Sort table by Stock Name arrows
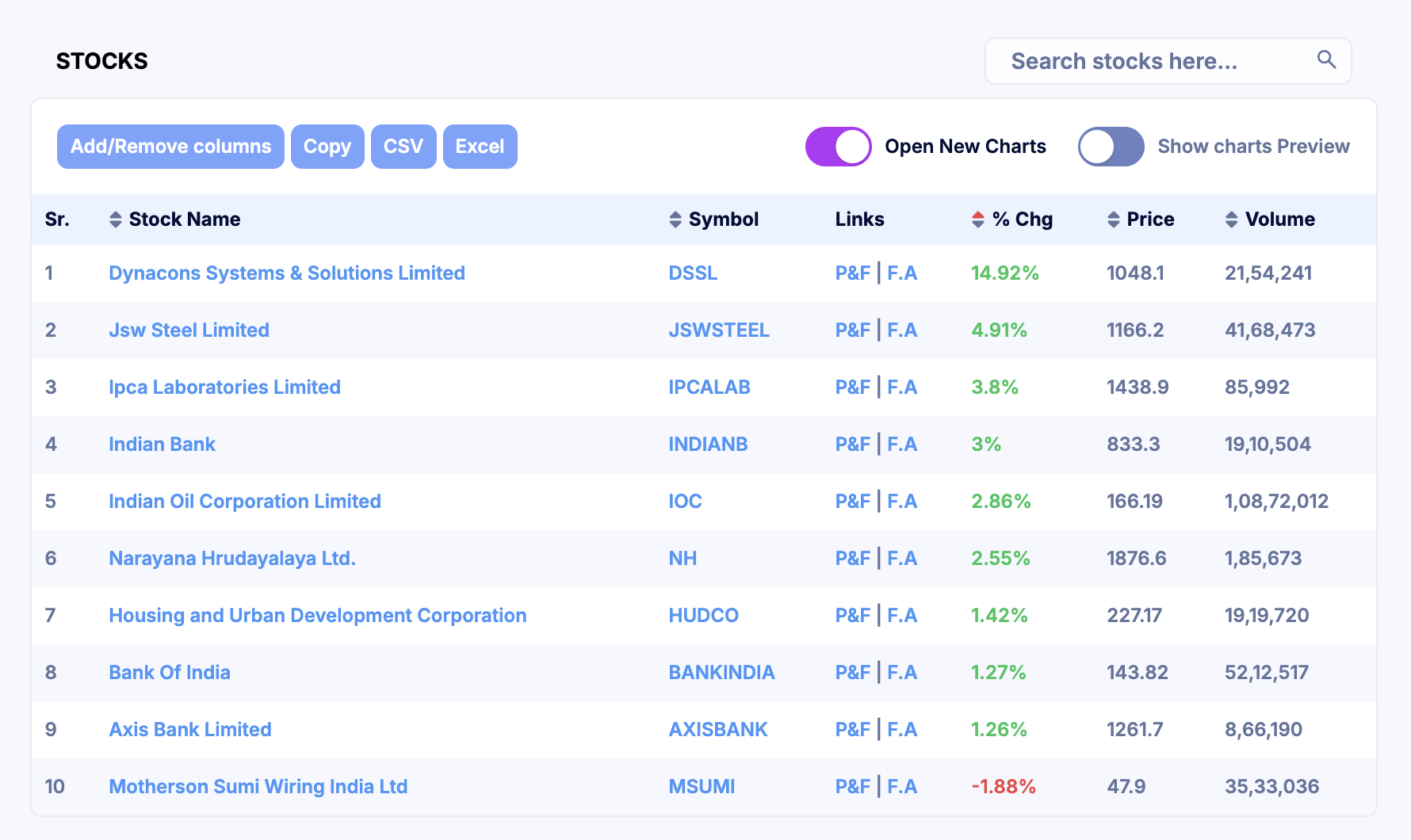Viewport: 1411px width, 840px height. point(116,220)
